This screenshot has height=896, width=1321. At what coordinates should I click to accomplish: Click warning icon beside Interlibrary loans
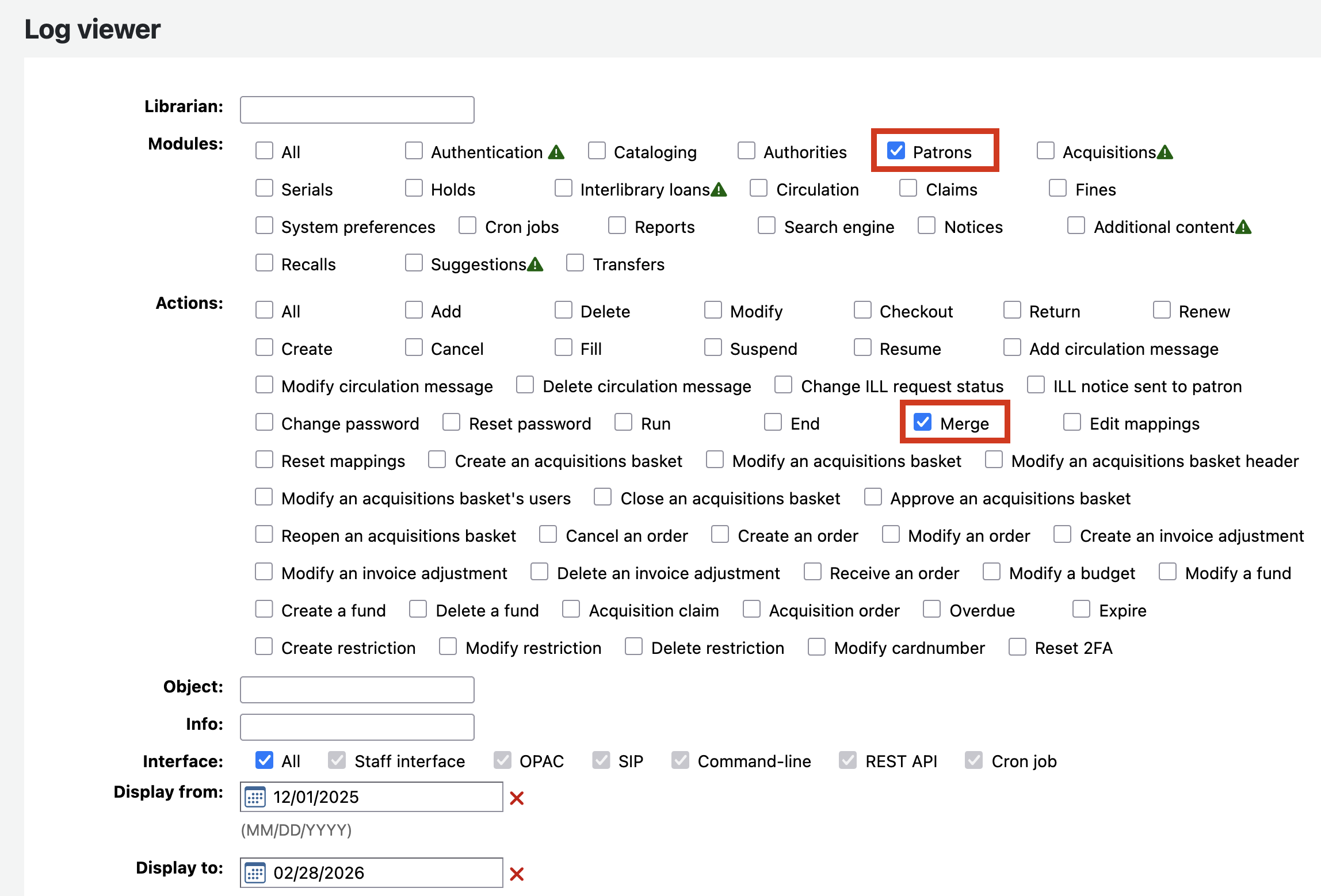click(x=719, y=190)
